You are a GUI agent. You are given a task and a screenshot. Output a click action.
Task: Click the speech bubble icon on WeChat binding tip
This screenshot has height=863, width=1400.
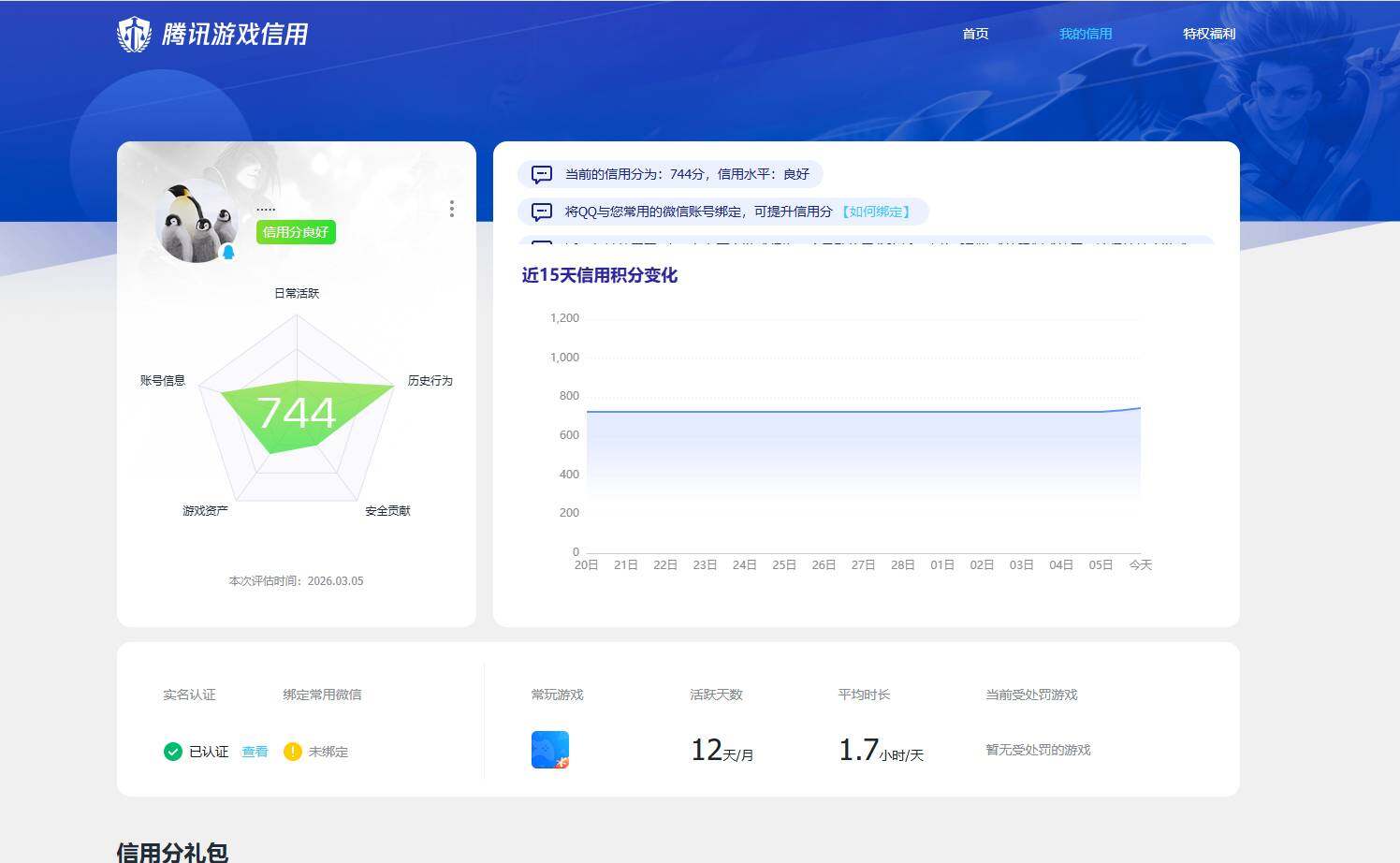tap(541, 212)
